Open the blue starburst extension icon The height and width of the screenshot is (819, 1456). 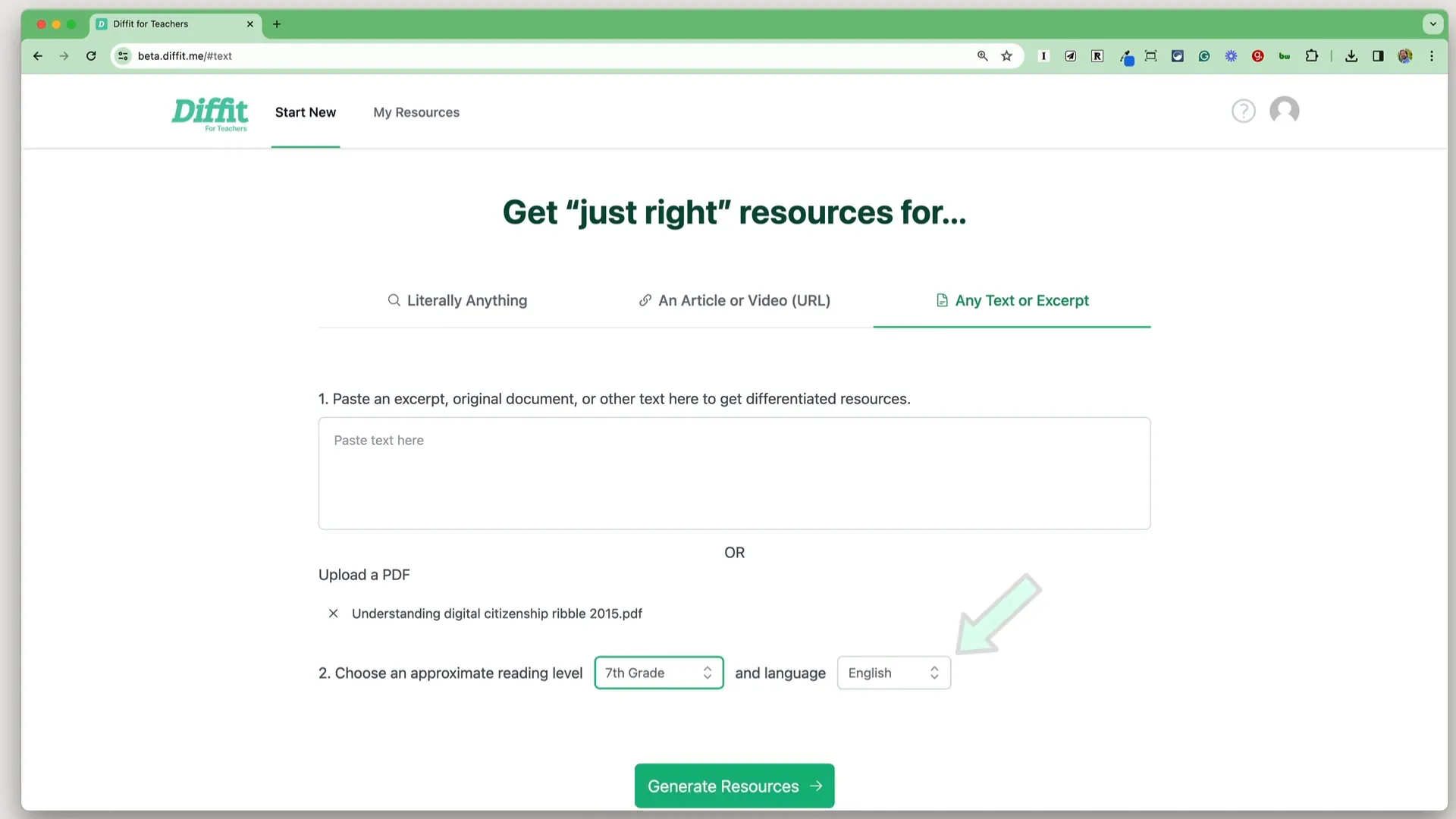coord(1232,56)
